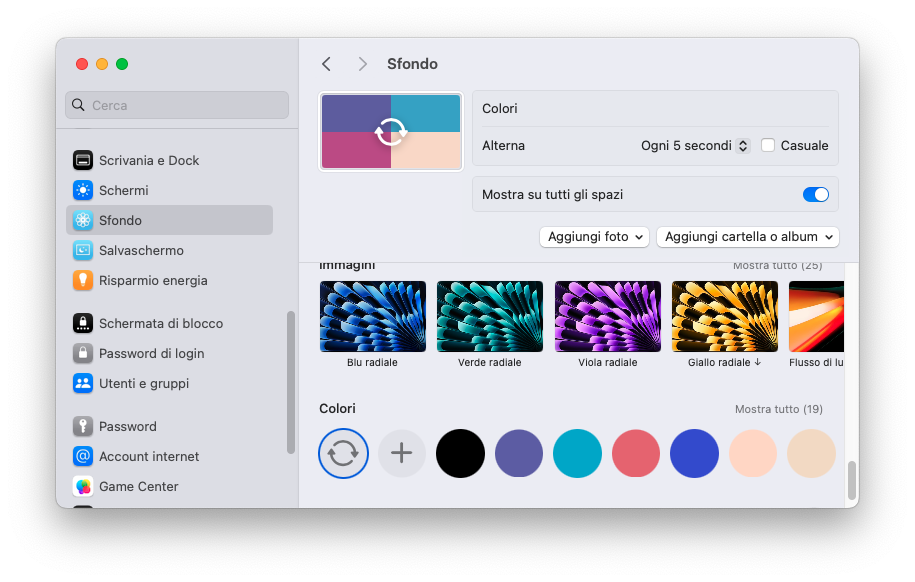Toggle the Casuale checkbox
Viewport: 915px width, 582px height.
tap(768, 145)
